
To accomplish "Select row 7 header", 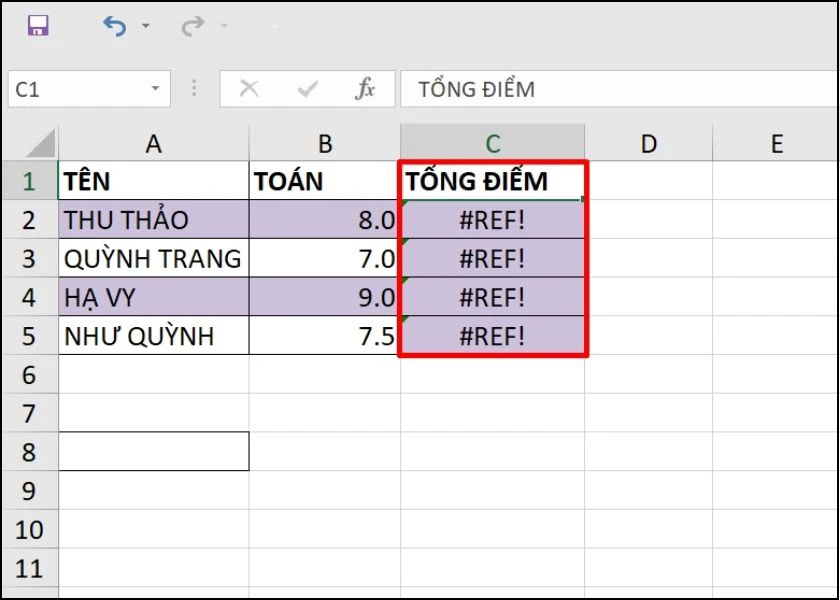I will 29,413.
